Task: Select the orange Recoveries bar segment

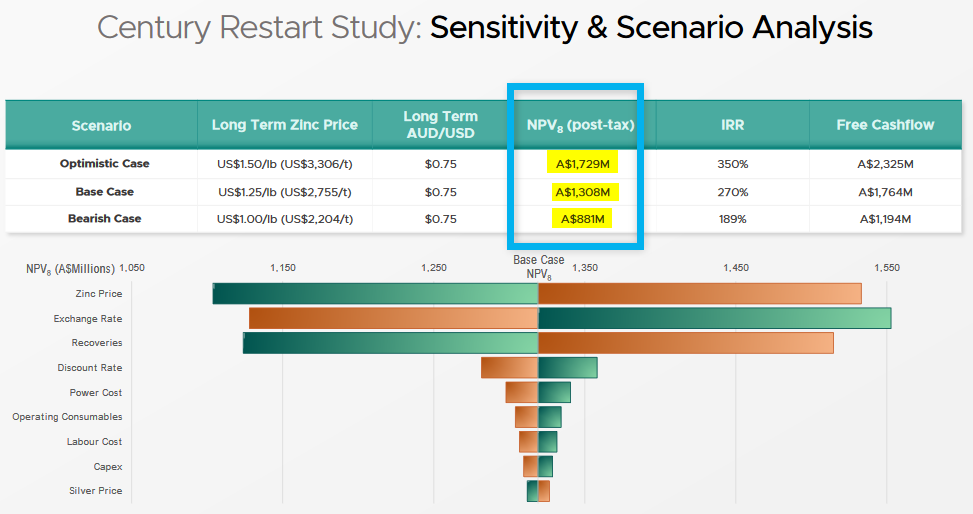Action: click(685, 343)
